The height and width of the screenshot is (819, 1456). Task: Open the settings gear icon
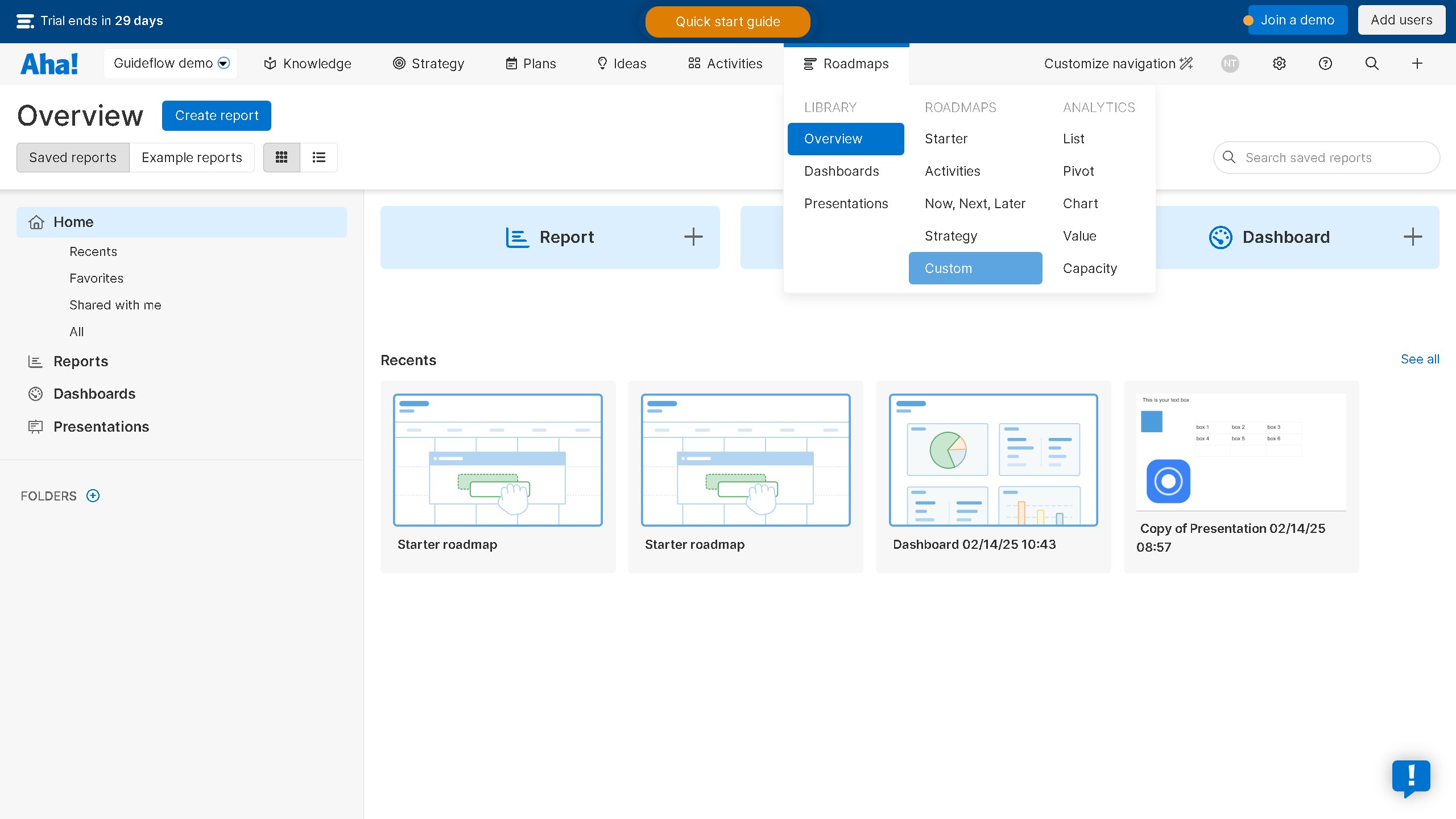point(1279,64)
